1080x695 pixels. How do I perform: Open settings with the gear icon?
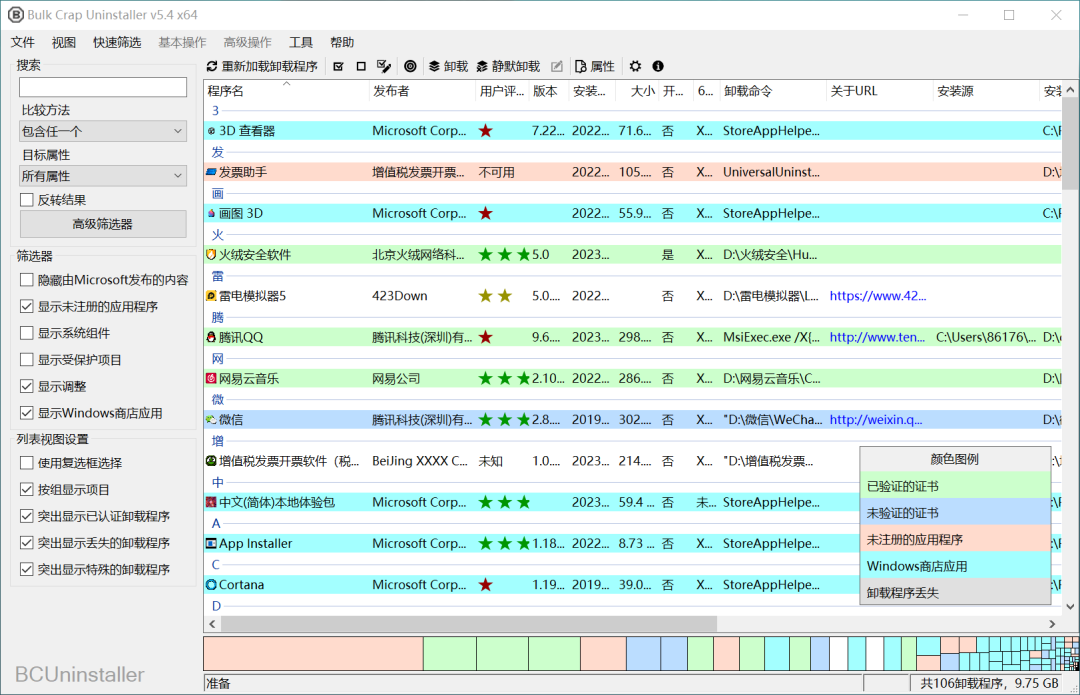[634, 66]
